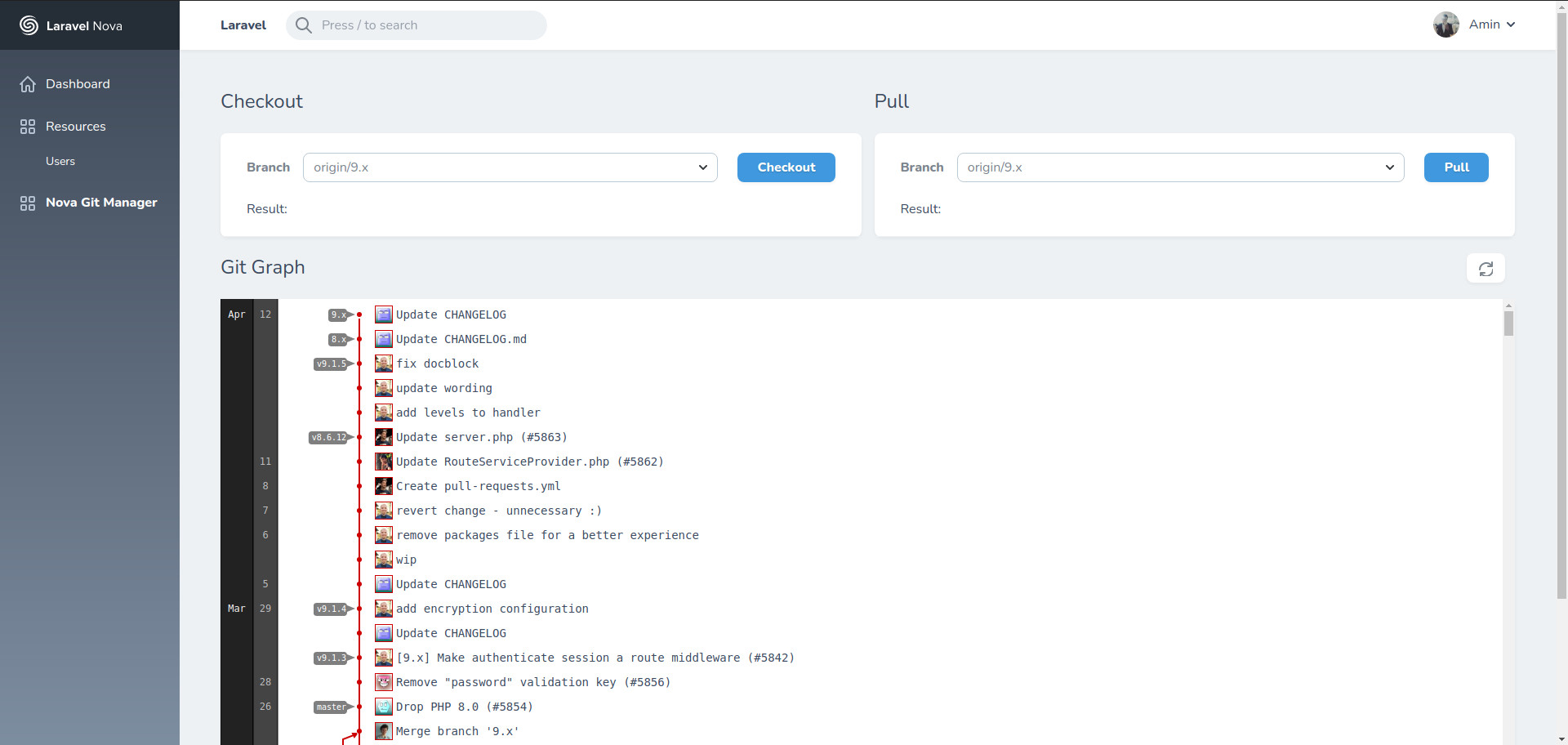Select commit 'Remove "password" validation key (#5856)'

pyautogui.click(x=533, y=682)
